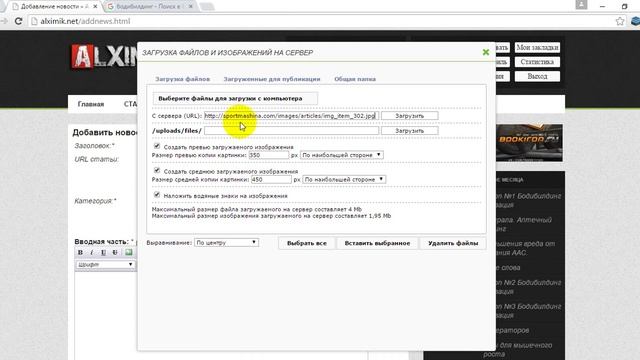Viewport: 640px width, 360px height.
Task: Click 'Выберите файлы для загрузки с компьютера' button
Action: click(x=235, y=98)
